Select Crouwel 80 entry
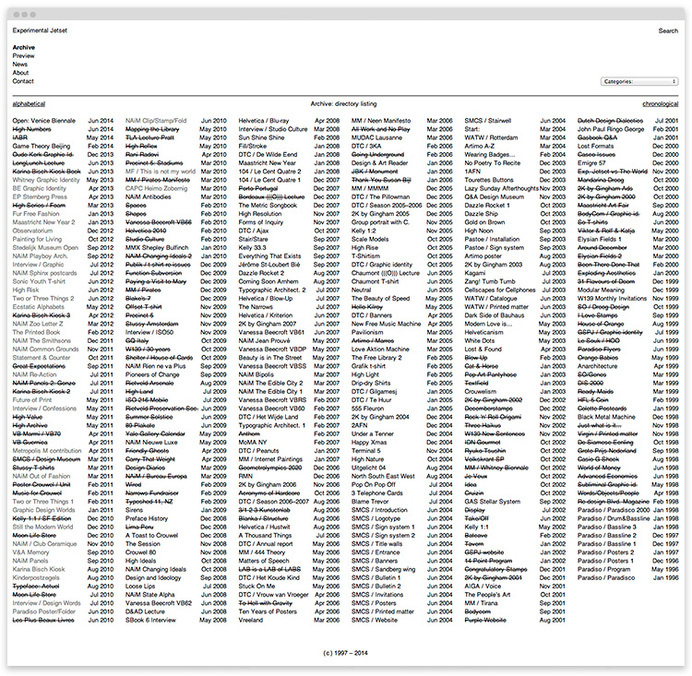The height and width of the screenshot is (676, 692). click(141, 552)
